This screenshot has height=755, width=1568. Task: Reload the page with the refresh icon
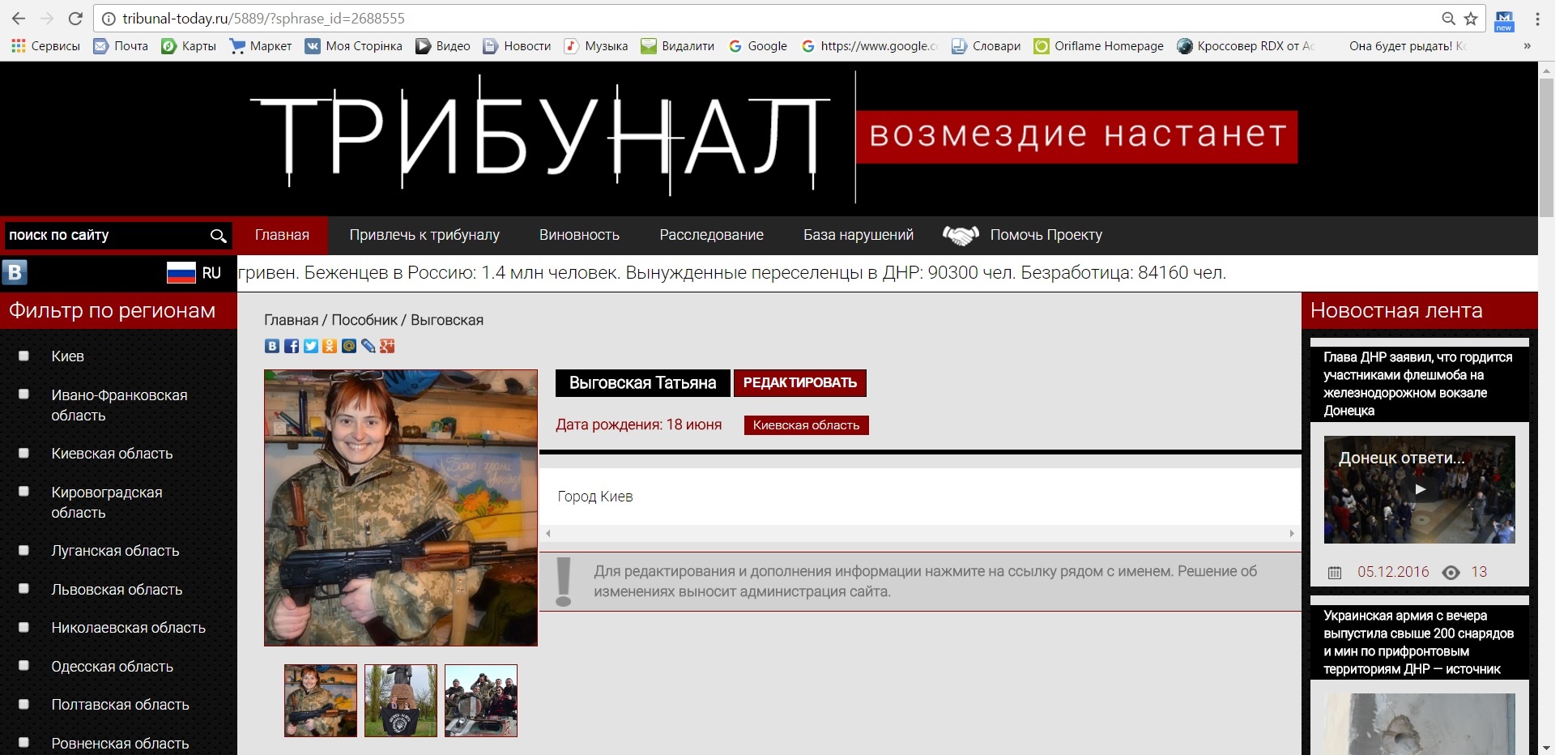pos(75,18)
